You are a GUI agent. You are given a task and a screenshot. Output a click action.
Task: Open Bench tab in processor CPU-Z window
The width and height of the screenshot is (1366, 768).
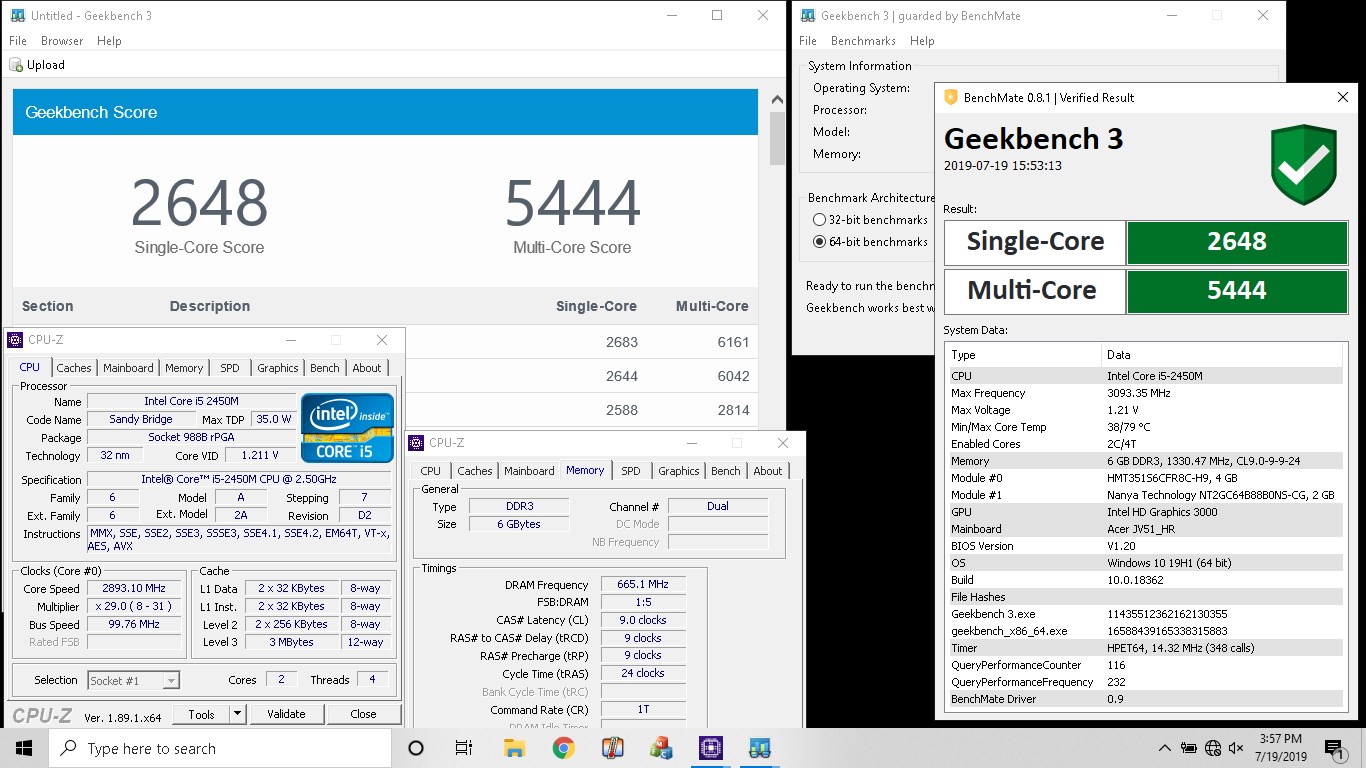325,368
